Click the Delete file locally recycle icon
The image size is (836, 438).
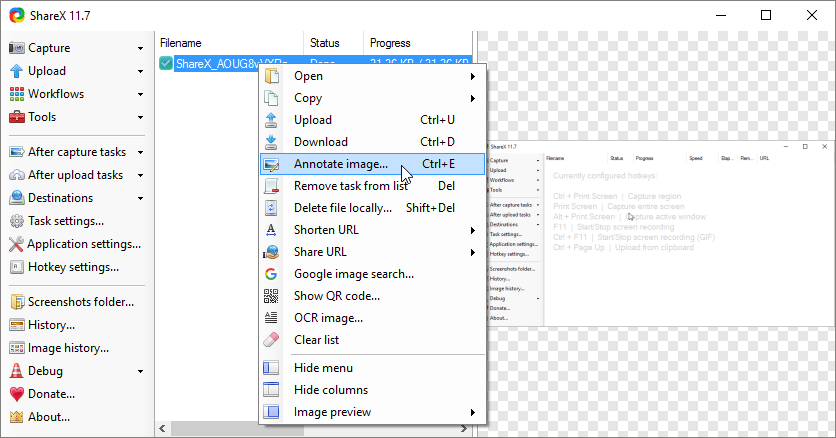click(271, 208)
